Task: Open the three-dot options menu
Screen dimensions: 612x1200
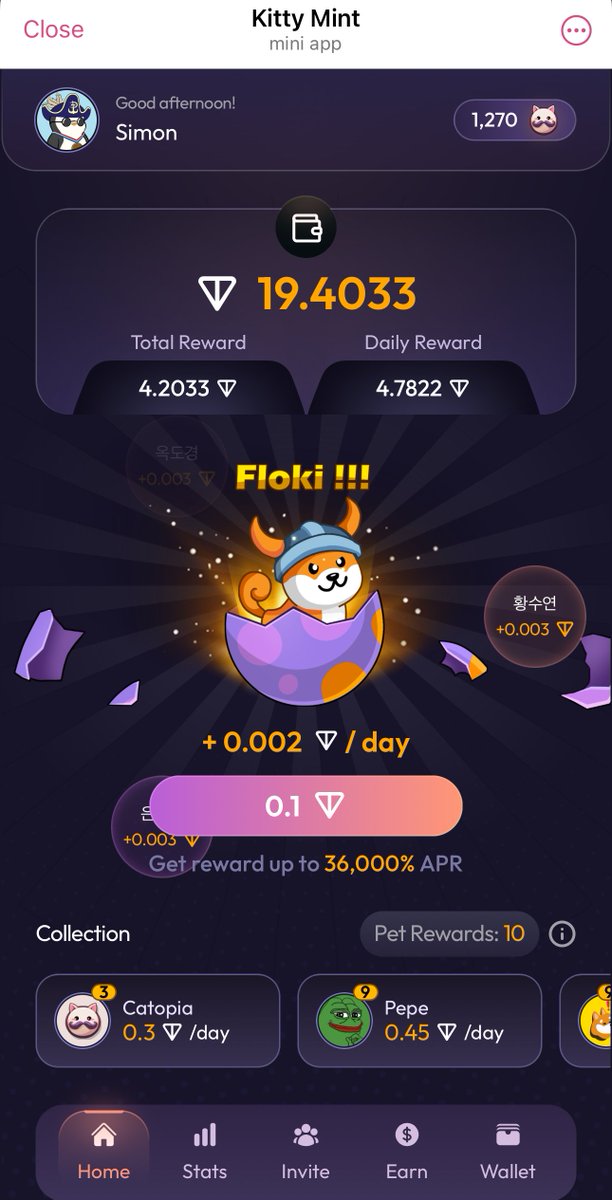Action: coord(576,31)
